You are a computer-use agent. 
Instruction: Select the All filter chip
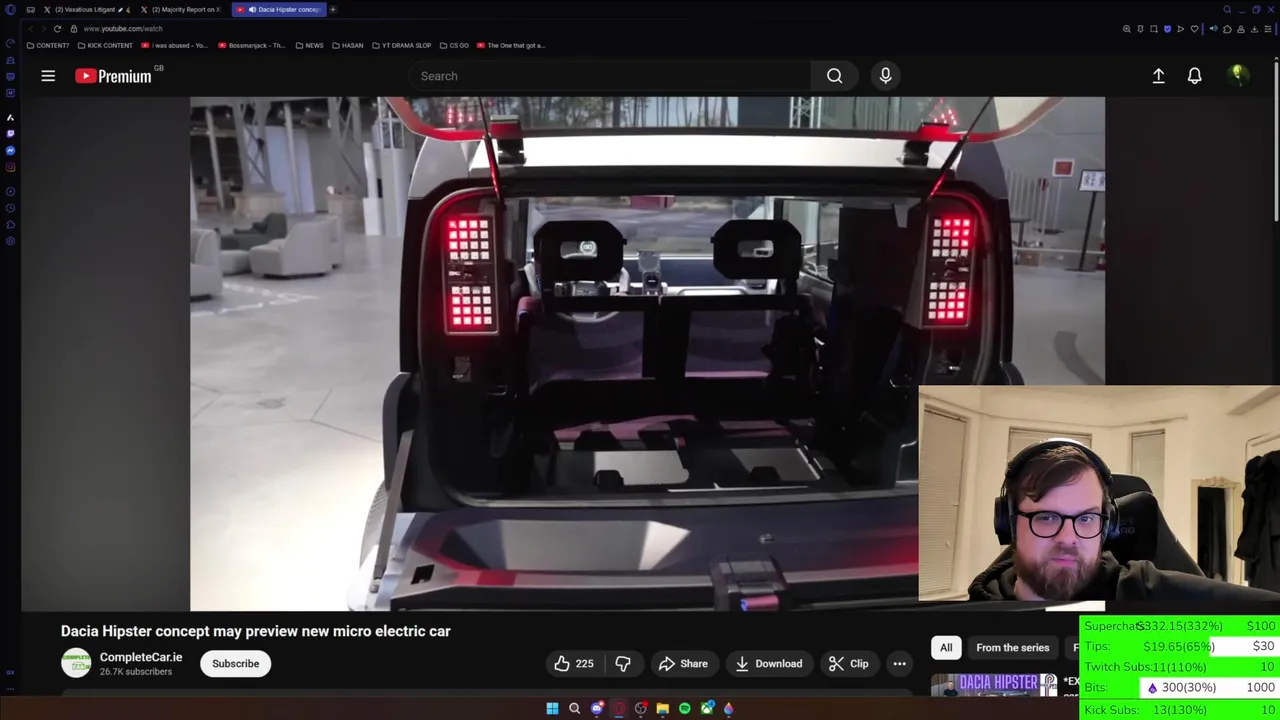coord(945,648)
